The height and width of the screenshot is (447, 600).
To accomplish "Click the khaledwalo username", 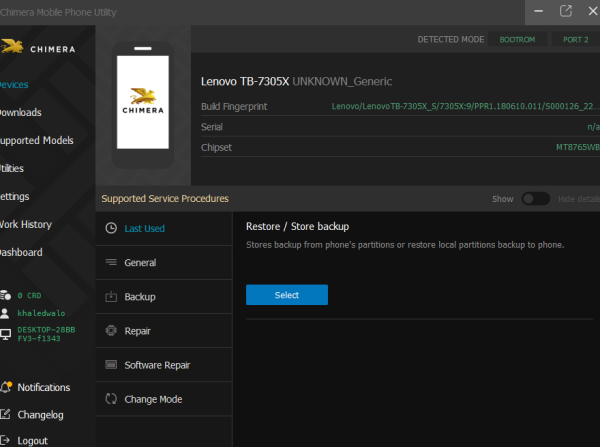I will coord(41,313).
